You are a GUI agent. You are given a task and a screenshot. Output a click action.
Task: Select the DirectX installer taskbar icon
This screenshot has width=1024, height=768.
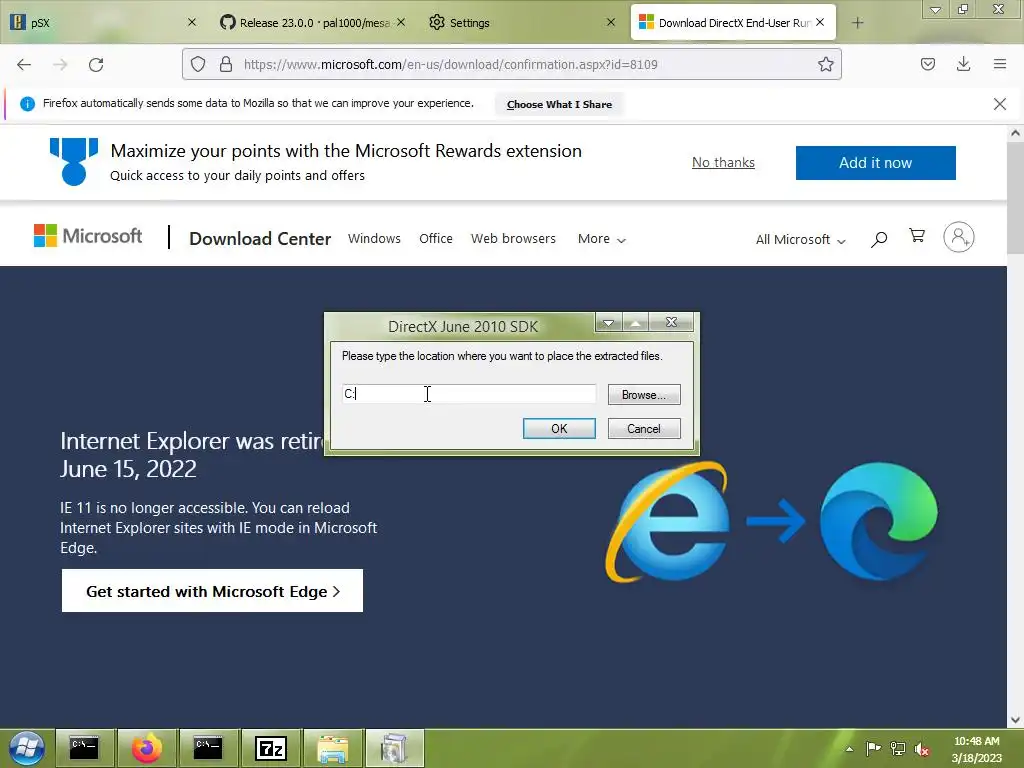(x=394, y=748)
